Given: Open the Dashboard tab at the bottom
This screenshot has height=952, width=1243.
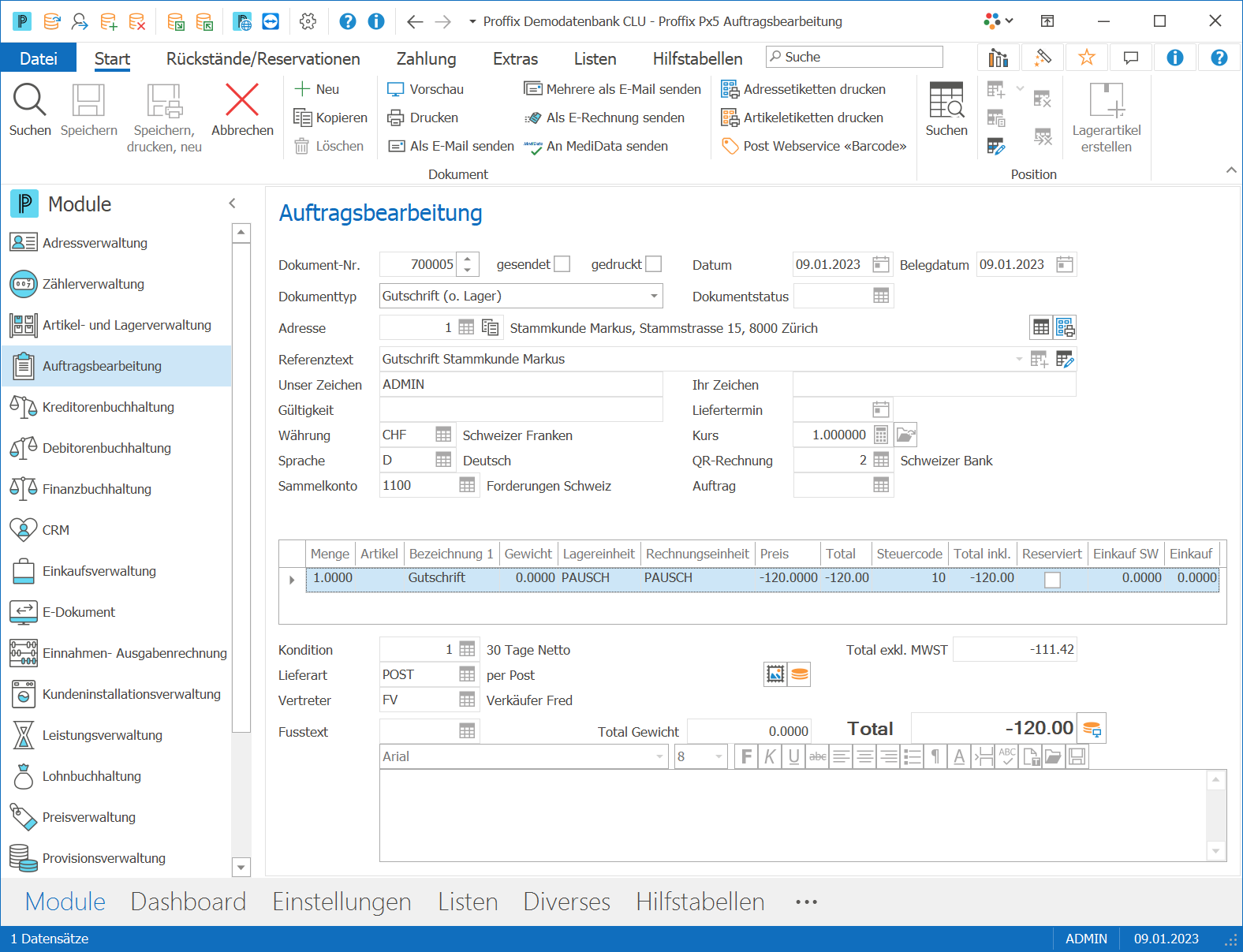Looking at the screenshot, I should [189, 902].
